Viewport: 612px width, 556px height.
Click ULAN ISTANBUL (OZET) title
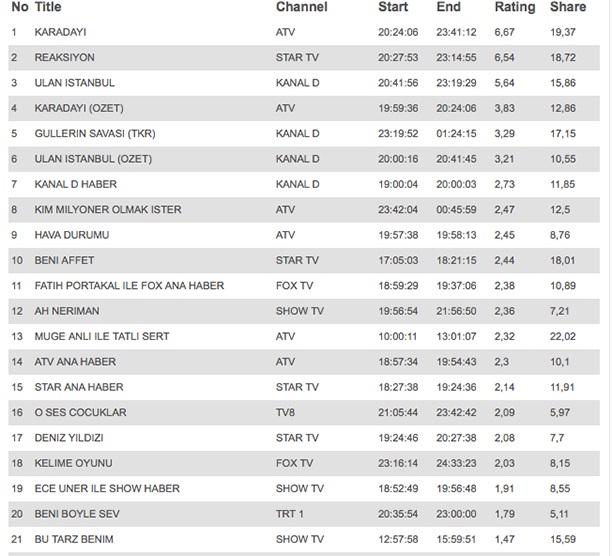(x=93, y=159)
